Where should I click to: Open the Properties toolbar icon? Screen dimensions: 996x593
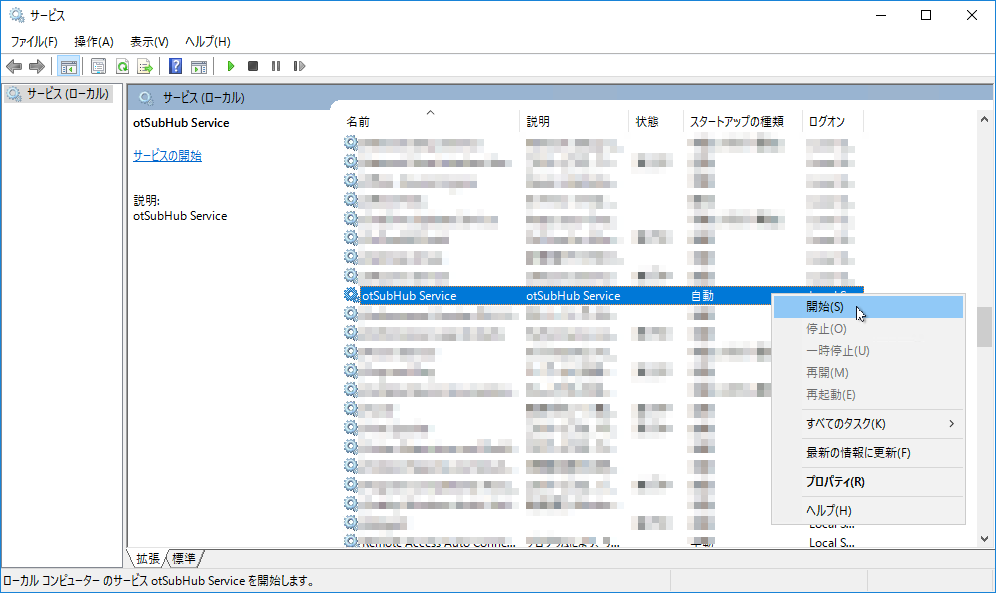point(98,66)
